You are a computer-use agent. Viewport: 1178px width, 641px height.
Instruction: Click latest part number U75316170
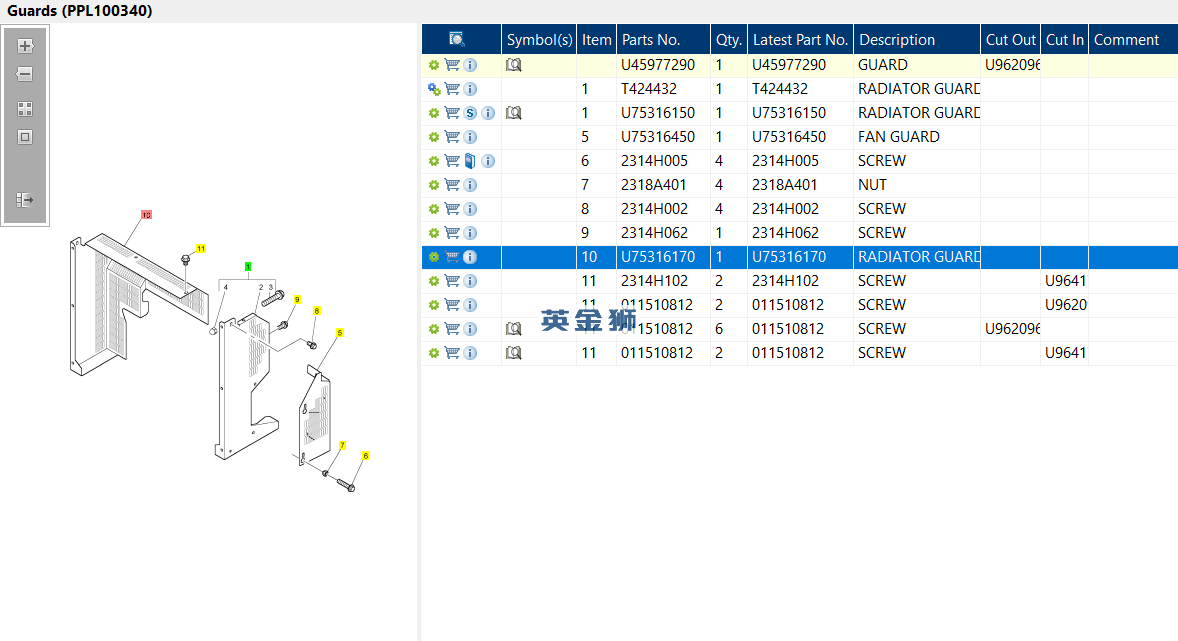pos(789,257)
